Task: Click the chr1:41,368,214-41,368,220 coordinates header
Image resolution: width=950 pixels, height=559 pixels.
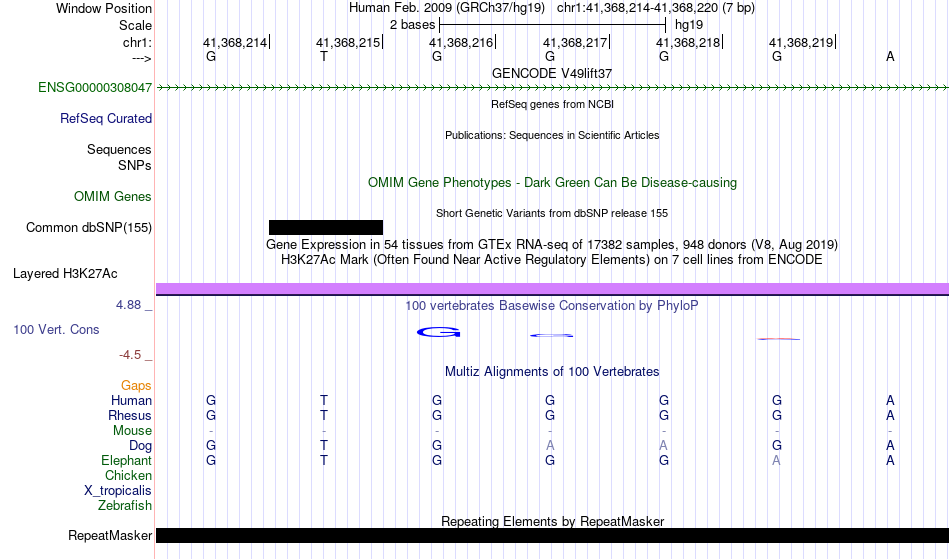Action: [656, 8]
